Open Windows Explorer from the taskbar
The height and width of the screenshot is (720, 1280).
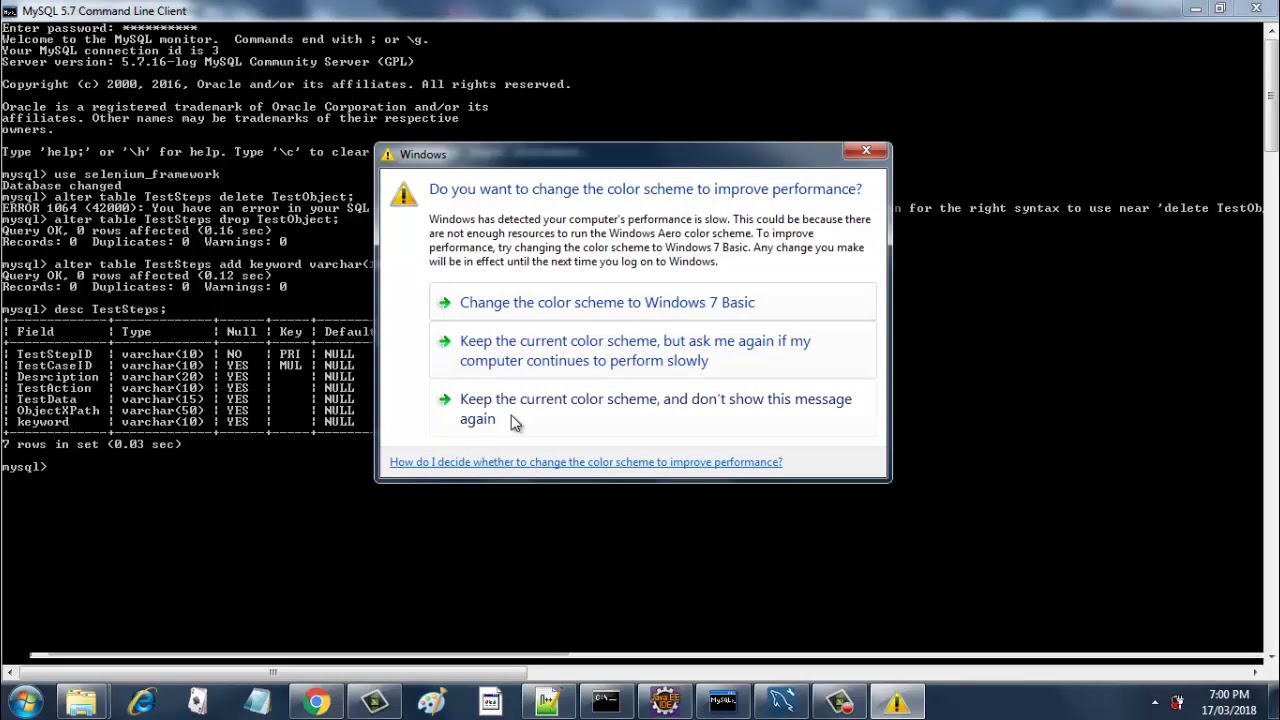click(81, 702)
